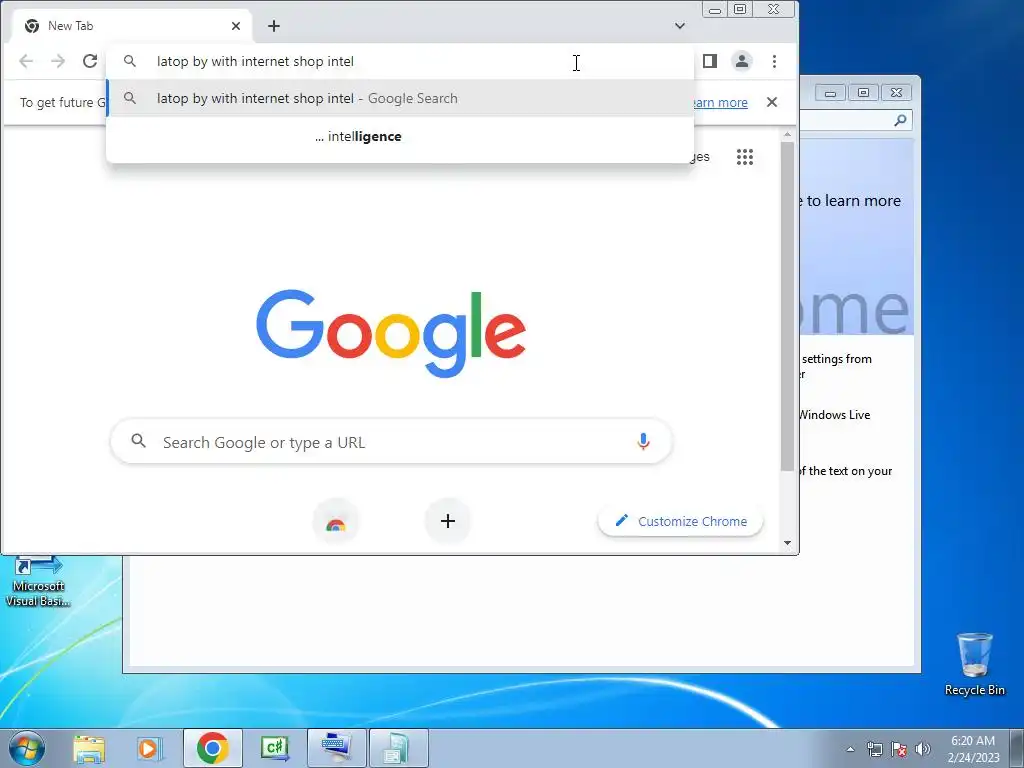Image resolution: width=1024 pixels, height=768 pixels.
Task: Click the Show desktop strip
Action: click(1017, 749)
